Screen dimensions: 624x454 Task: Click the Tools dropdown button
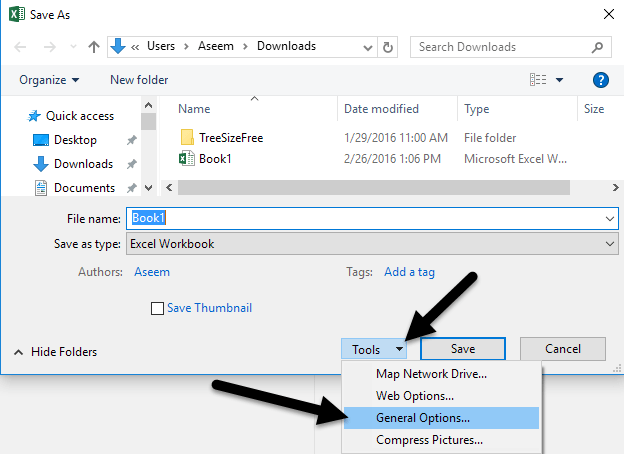pyautogui.click(x=374, y=349)
